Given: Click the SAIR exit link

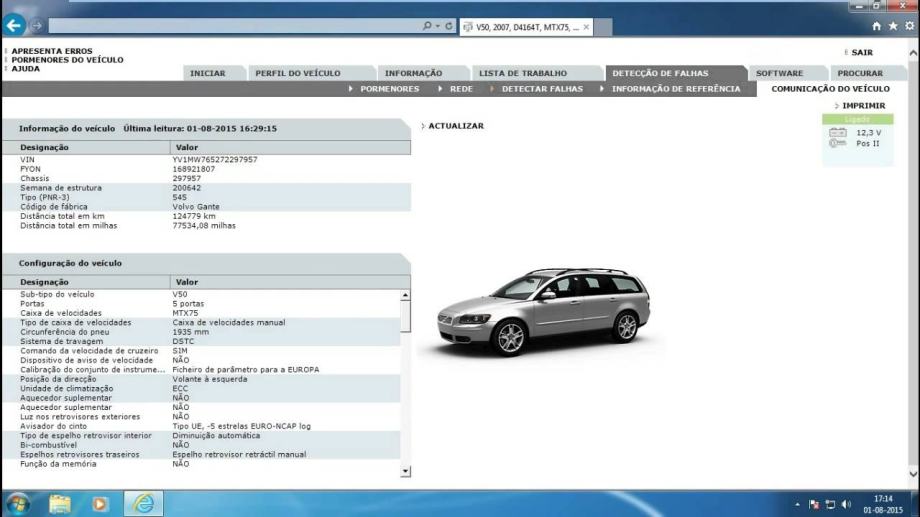Looking at the screenshot, I should click(x=862, y=52).
